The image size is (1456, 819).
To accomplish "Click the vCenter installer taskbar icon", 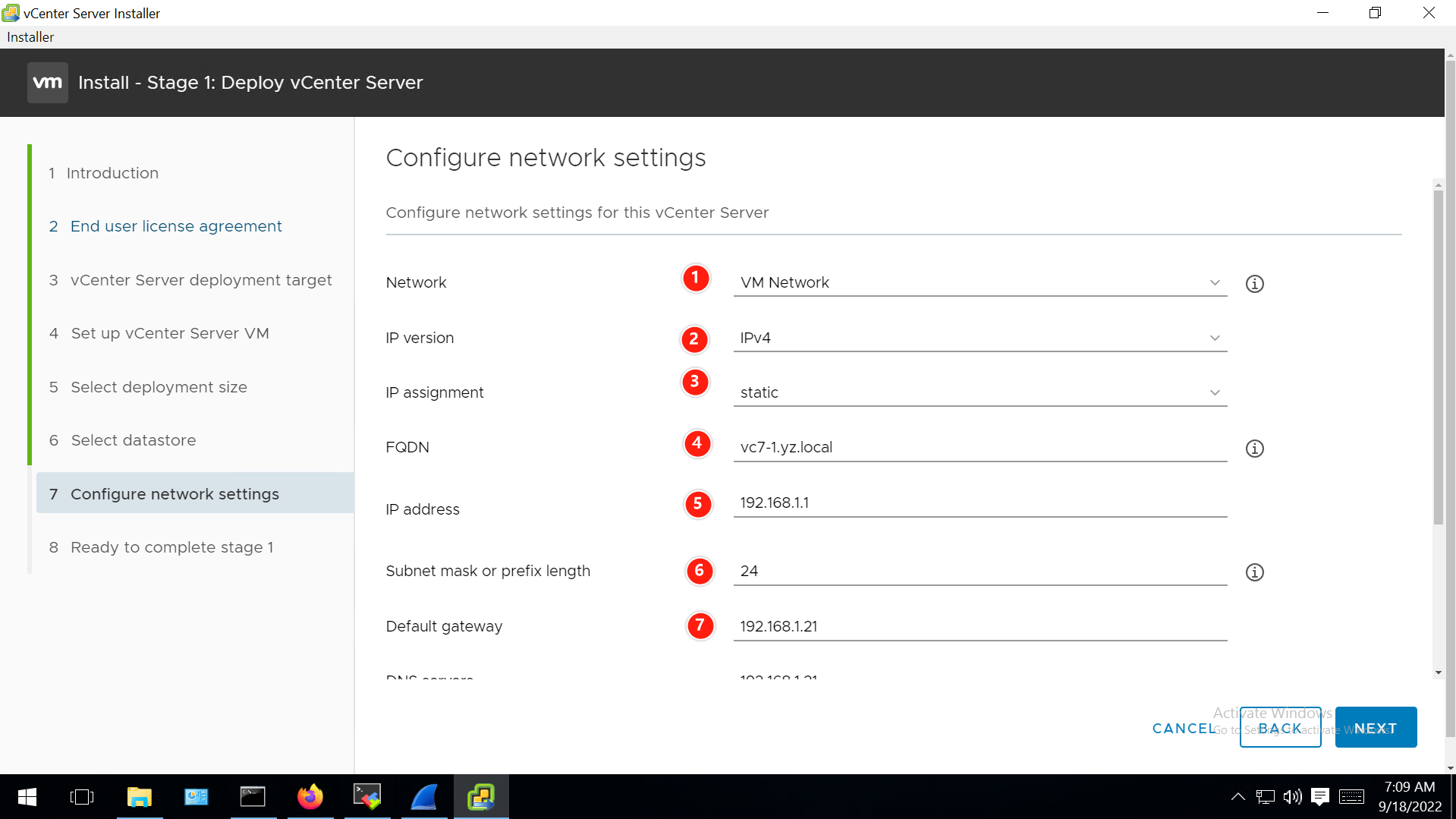I will [x=481, y=797].
